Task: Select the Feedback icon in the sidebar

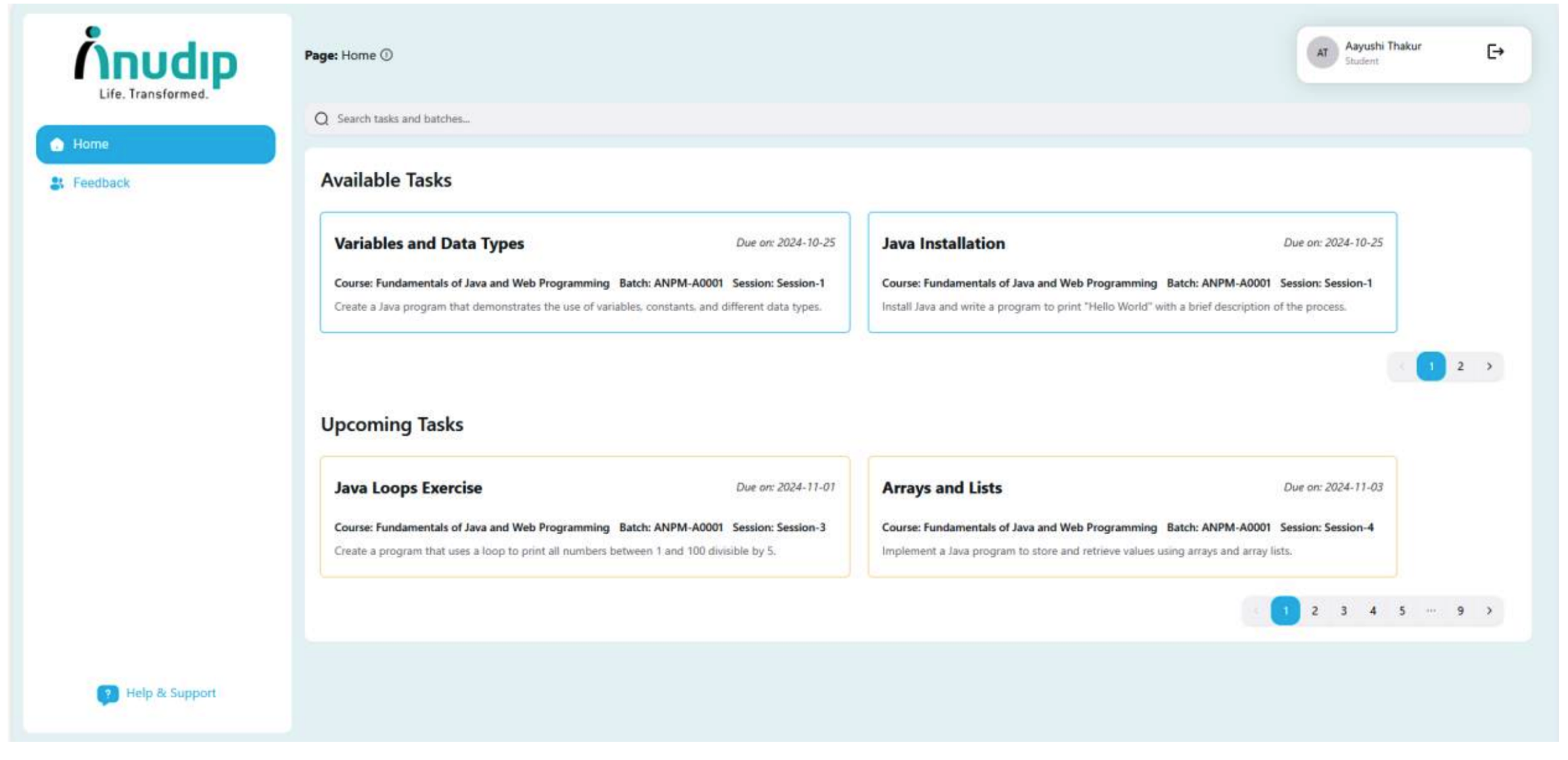Action: coord(57,182)
